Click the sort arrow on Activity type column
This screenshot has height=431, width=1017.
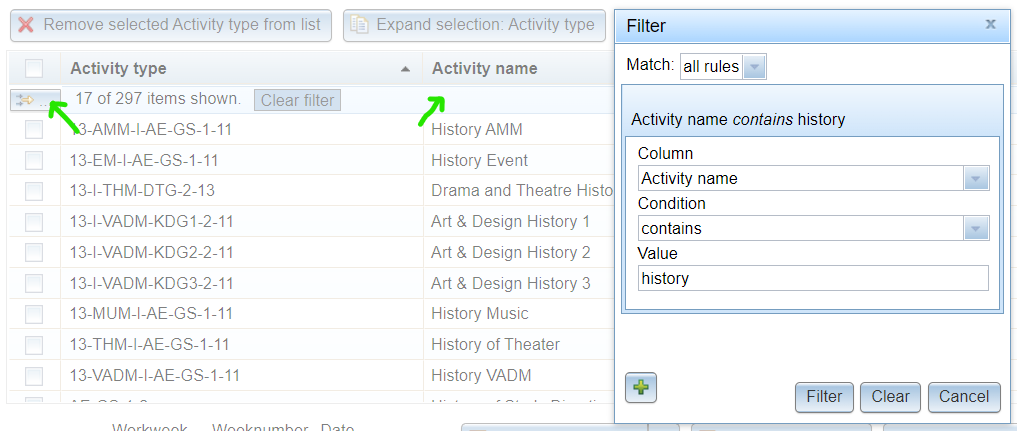[x=405, y=69]
